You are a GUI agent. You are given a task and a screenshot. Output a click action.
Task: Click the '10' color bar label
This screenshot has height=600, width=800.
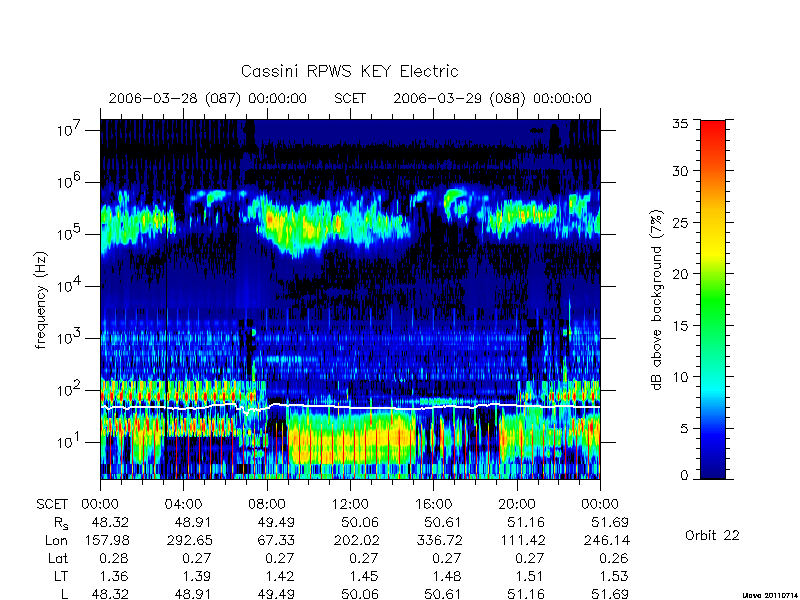click(680, 377)
